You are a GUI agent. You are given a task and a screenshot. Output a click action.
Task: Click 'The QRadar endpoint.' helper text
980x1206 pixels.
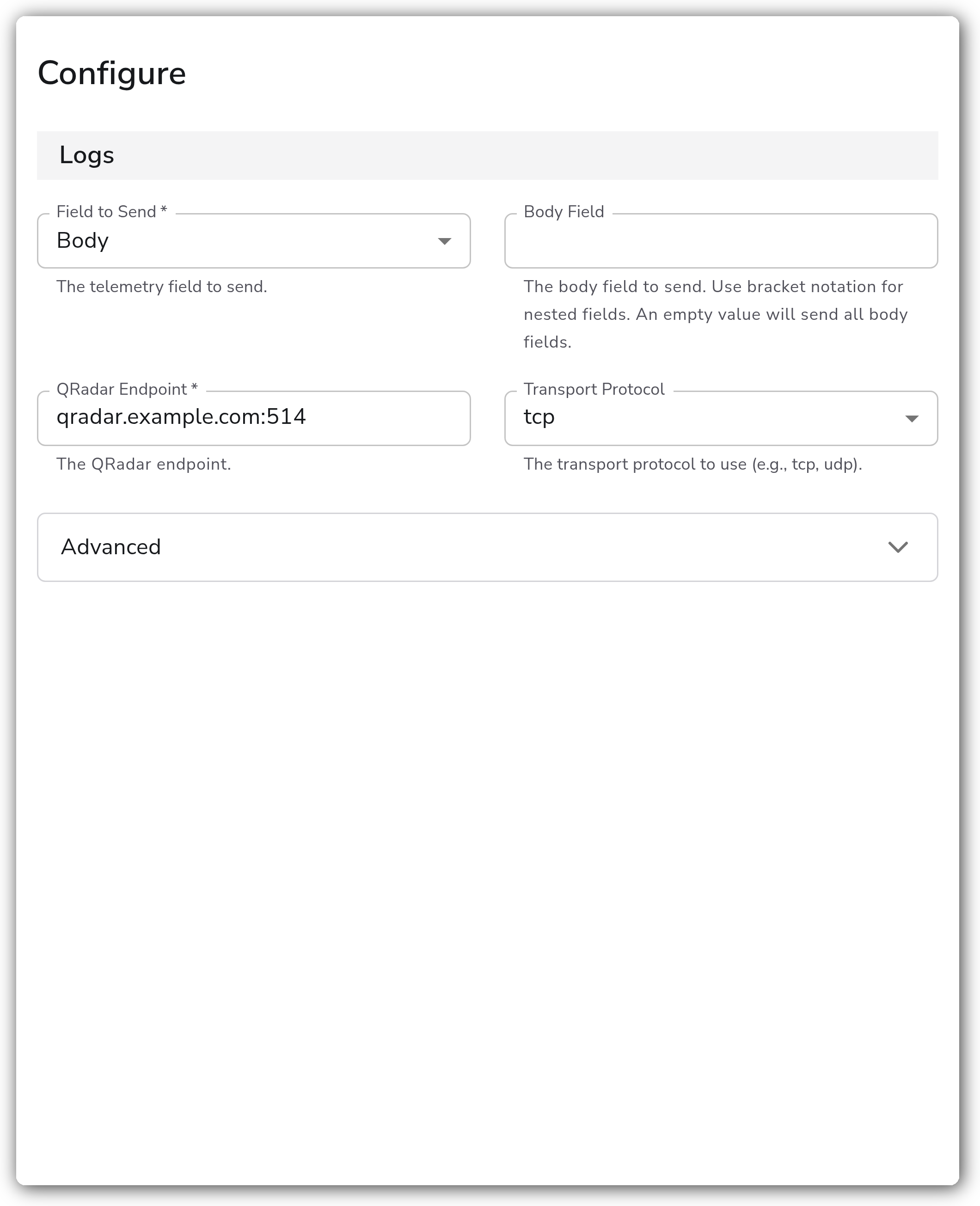(x=143, y=464)
